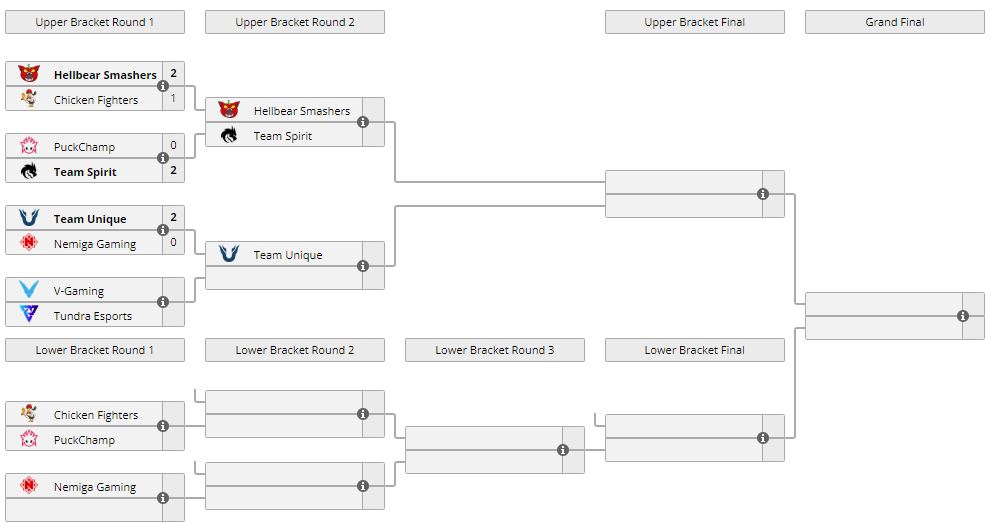Show match details for the Grand Final
Image resolution: width=999 pixels, height=523 pixels.
point(963,316)
